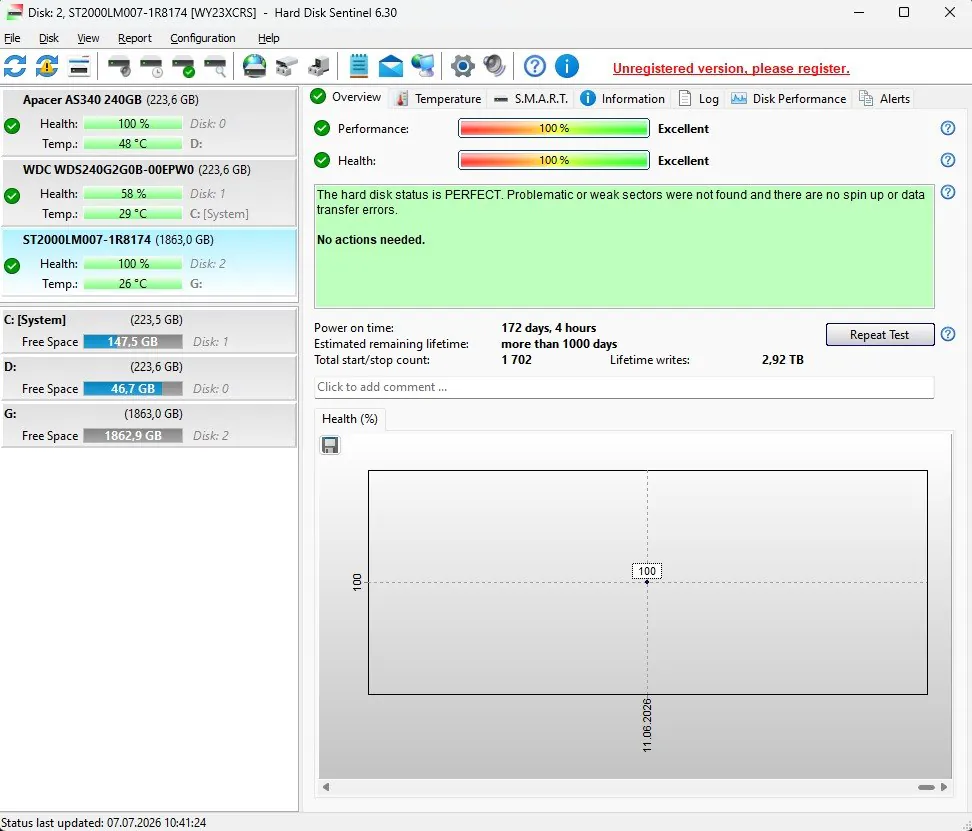Open the blue notepad report icon
Screen dimensions: 972x831
pyautogui.click(x=358, y=66)
